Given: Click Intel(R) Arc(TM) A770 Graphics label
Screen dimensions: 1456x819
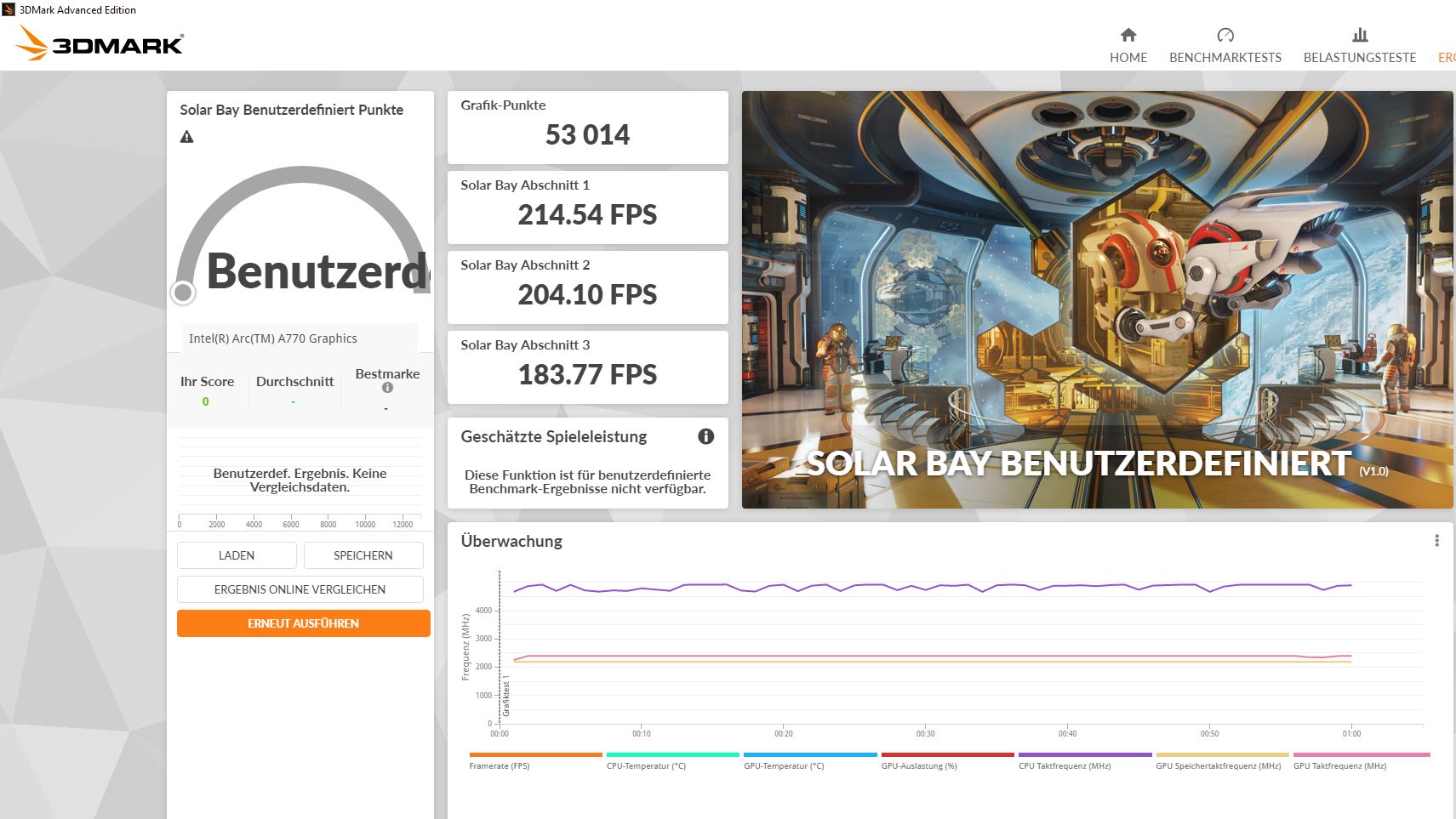Looking at the screenshot, I should [273, 338].
